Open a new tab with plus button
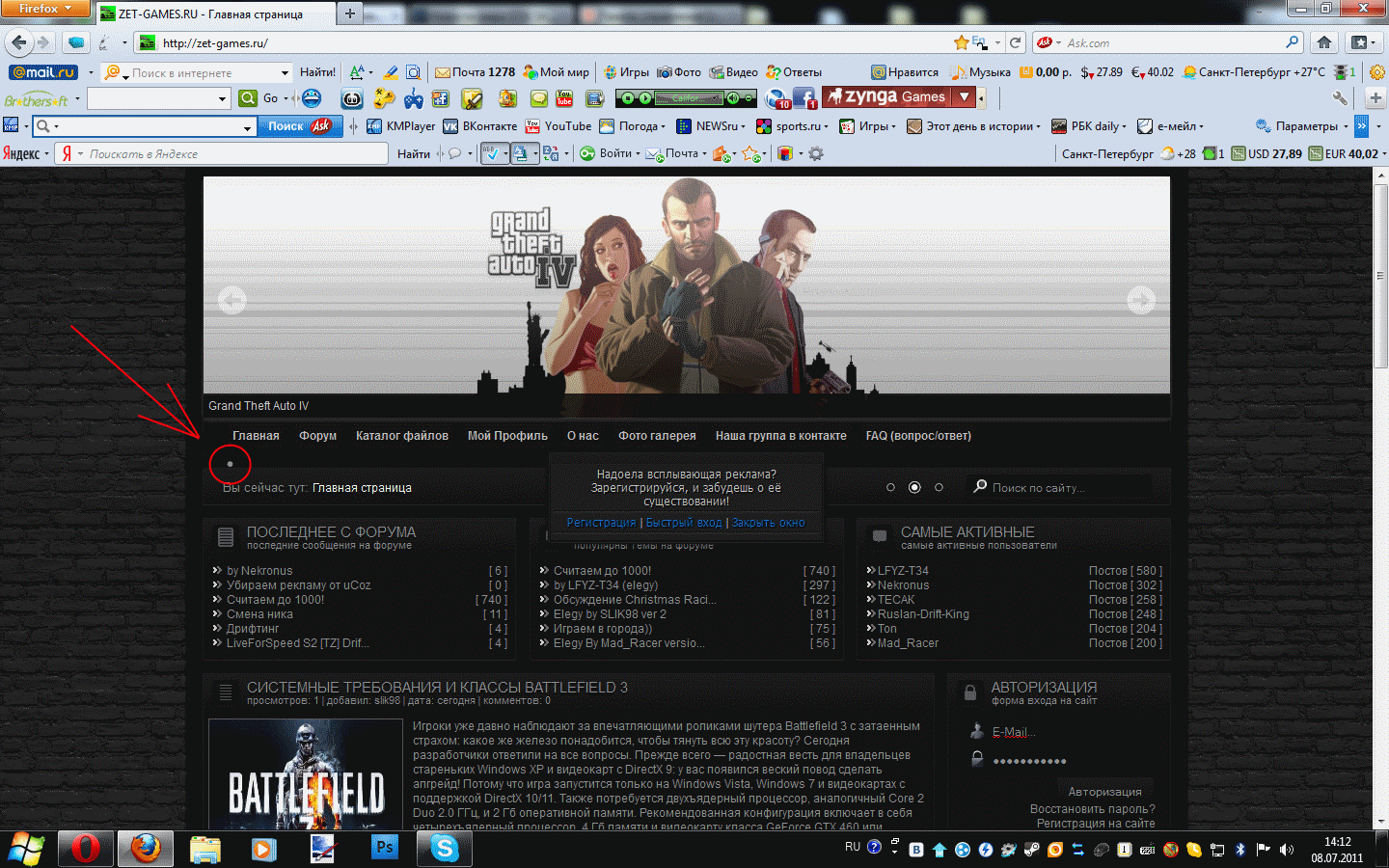The height and width of the screenshot is (868, 1389). pyautogui.click(x=350, y=14)
